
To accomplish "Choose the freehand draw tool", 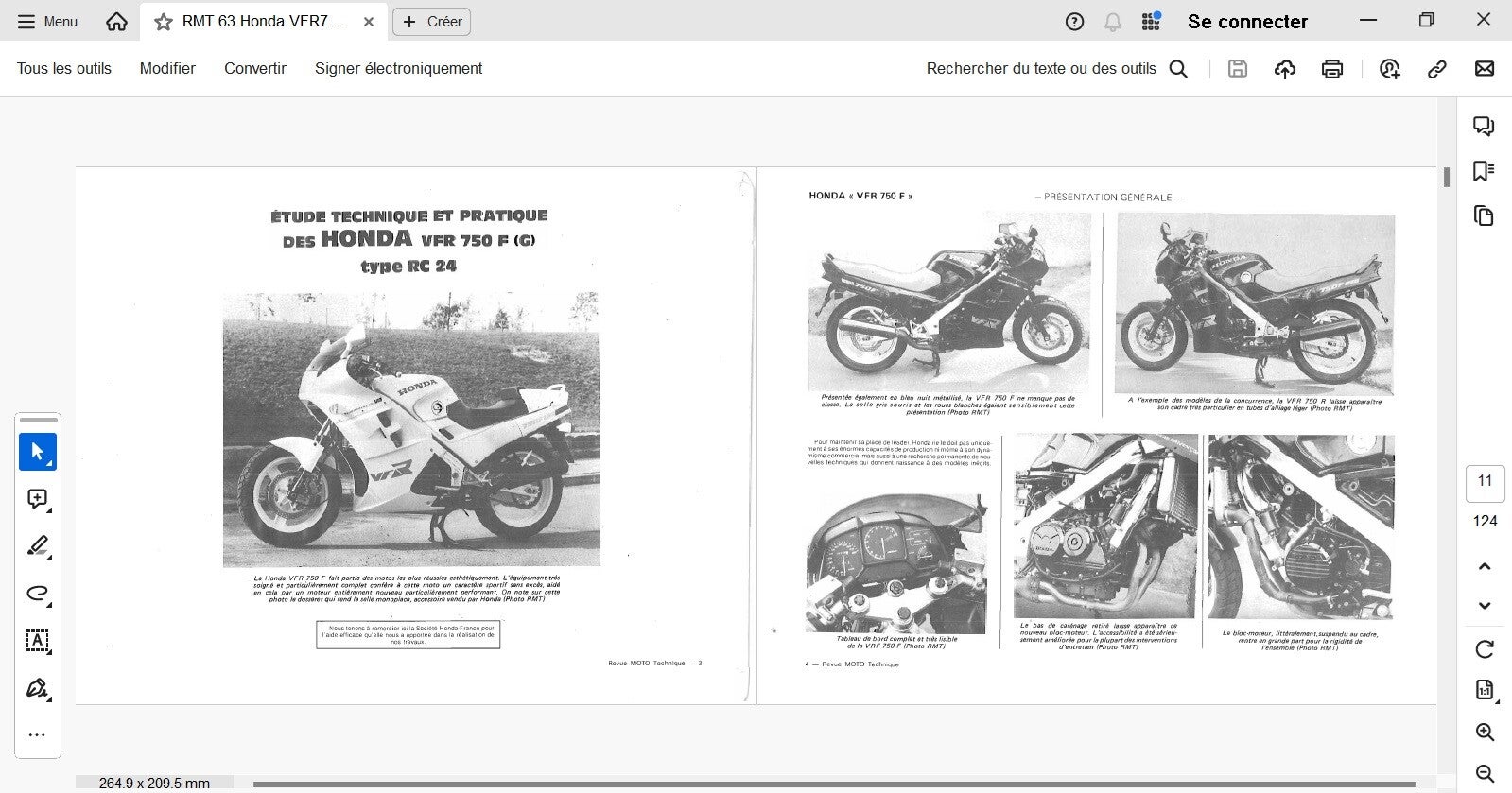I will (x=38, y=594).
